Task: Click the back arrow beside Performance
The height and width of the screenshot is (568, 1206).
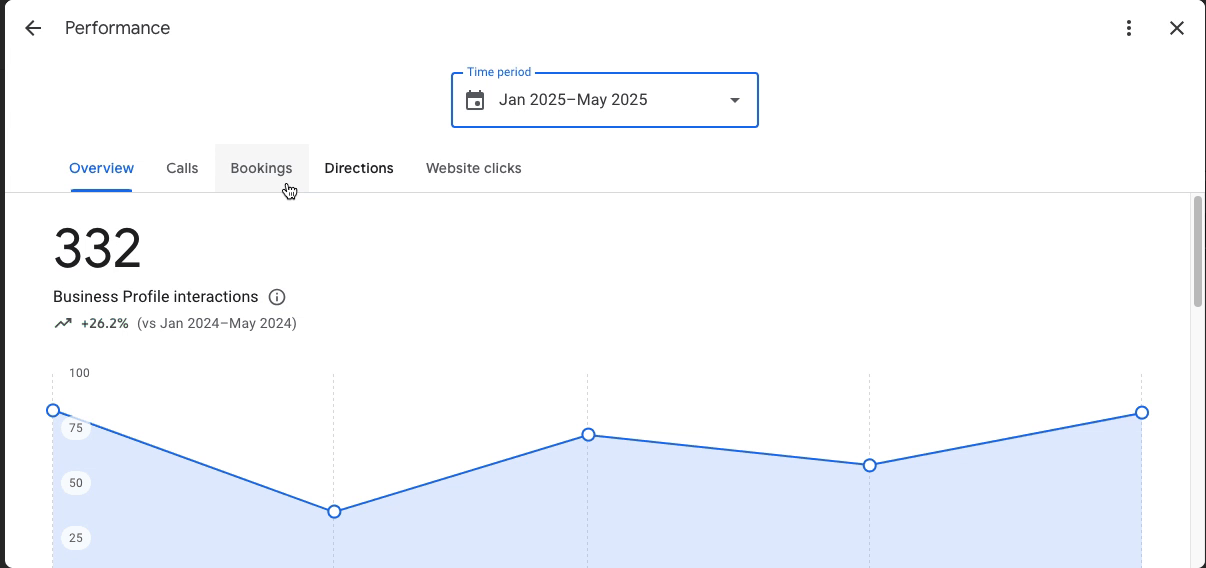Action: pyautogui.click(x=33, y=28)
